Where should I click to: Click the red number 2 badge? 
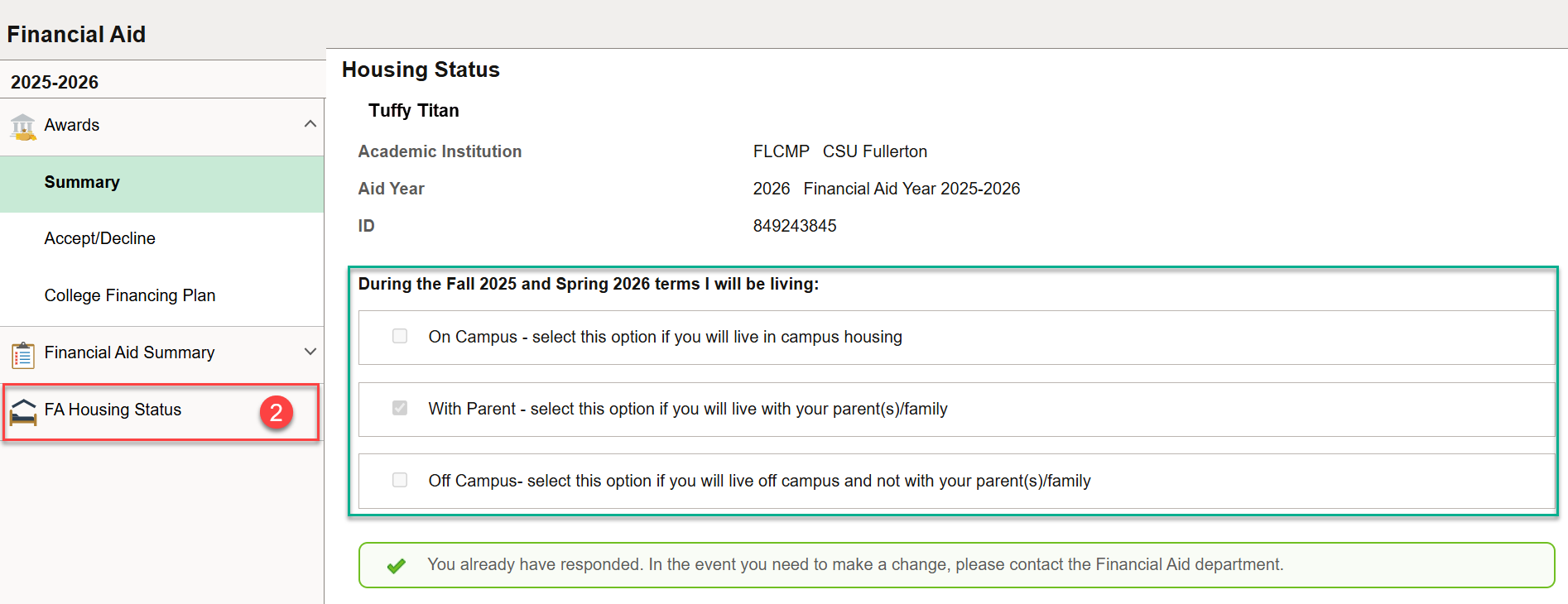tap(277, 412)
